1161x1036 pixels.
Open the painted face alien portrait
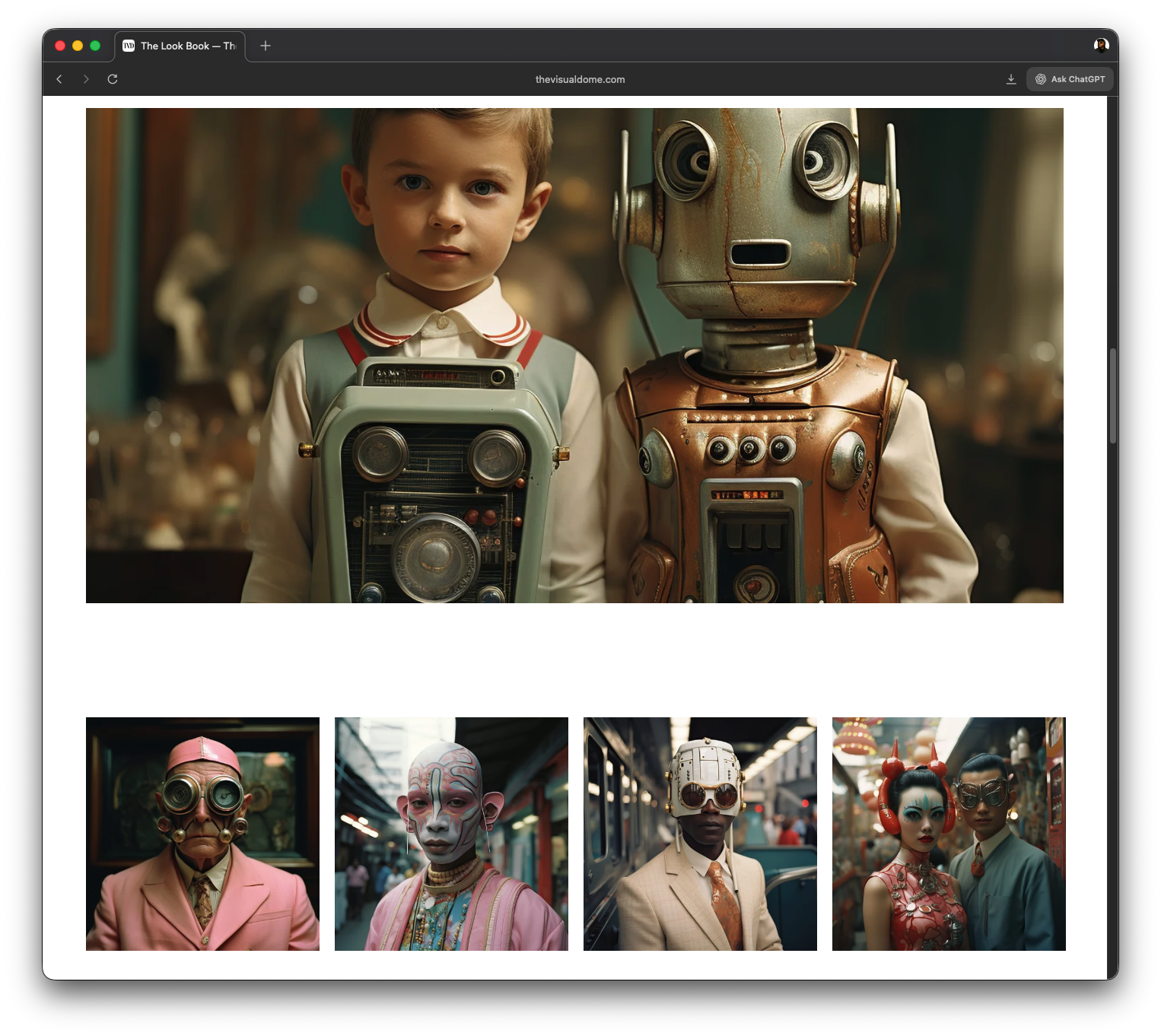(451, 834)
